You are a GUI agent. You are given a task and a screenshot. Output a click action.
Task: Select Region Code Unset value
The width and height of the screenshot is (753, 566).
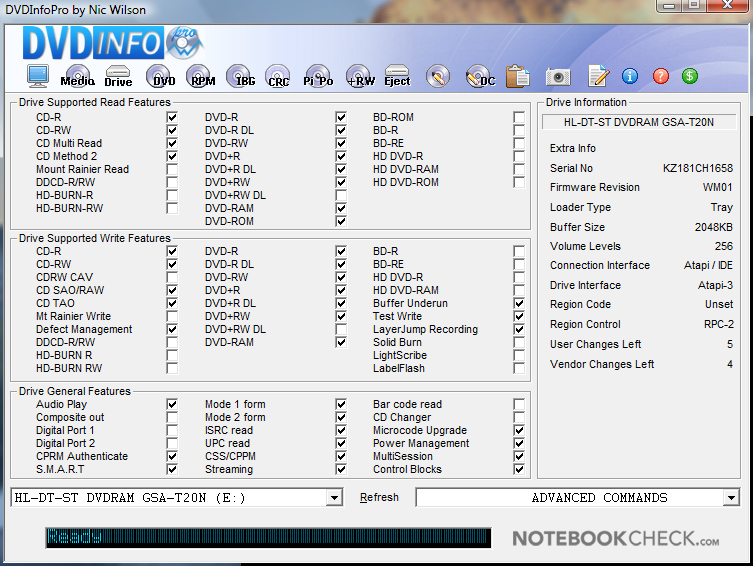coord(719,304)
